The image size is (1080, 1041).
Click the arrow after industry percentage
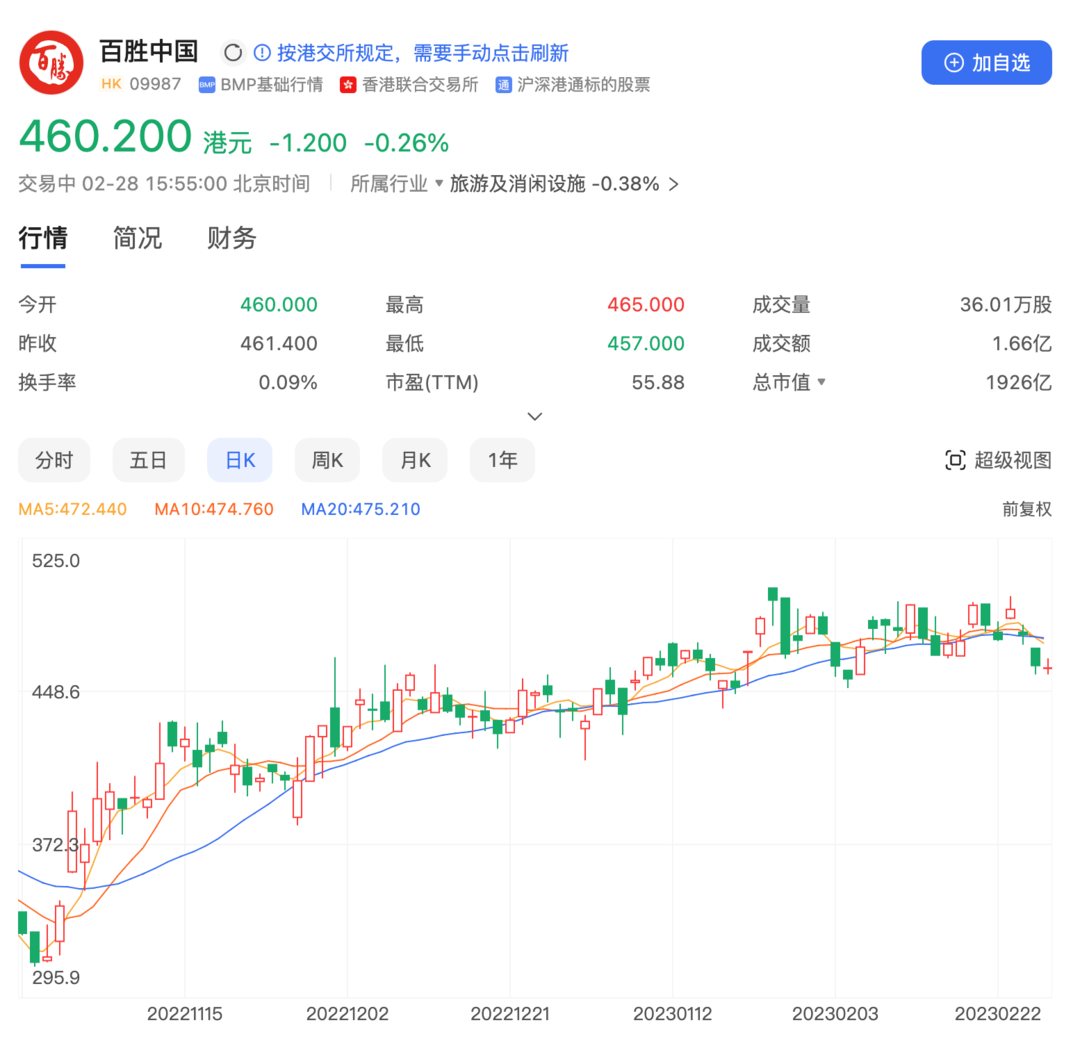(674, 185)
